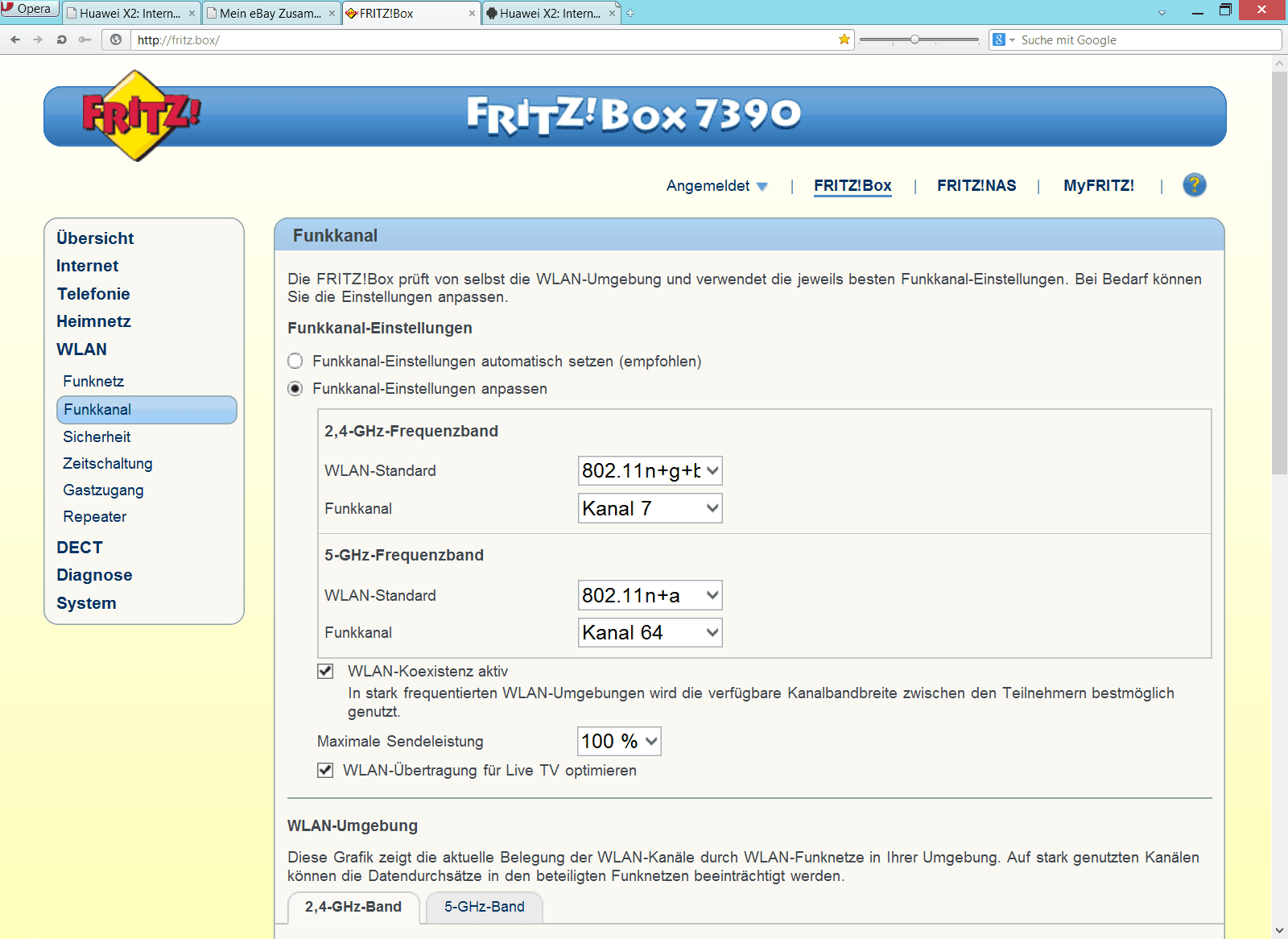Switch to the 2,4-GHz-Band tab
Screen dimensions: 1288x939
(x=353, y=907)
